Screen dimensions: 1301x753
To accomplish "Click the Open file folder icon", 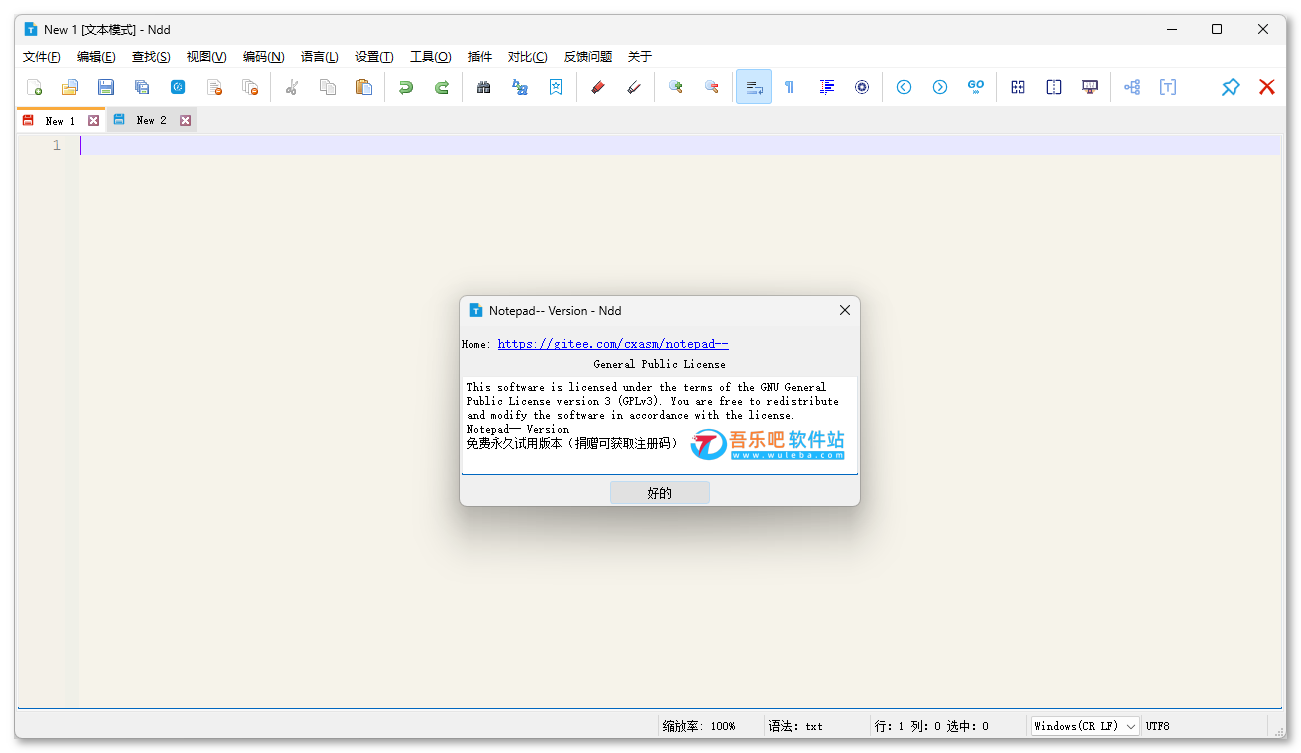I will (70, 87).
